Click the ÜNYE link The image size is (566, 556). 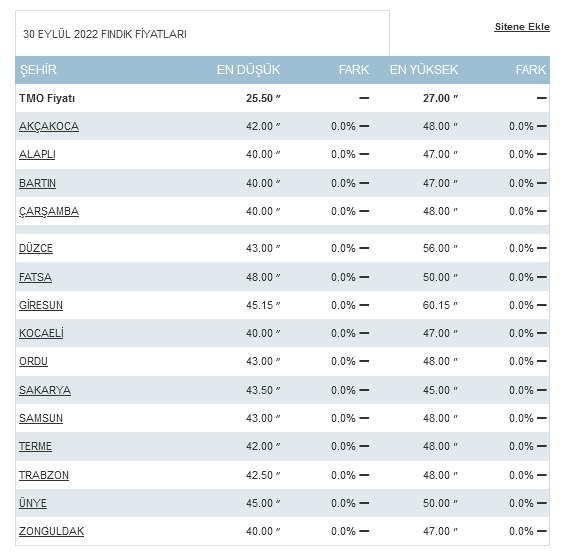[33, 503]
